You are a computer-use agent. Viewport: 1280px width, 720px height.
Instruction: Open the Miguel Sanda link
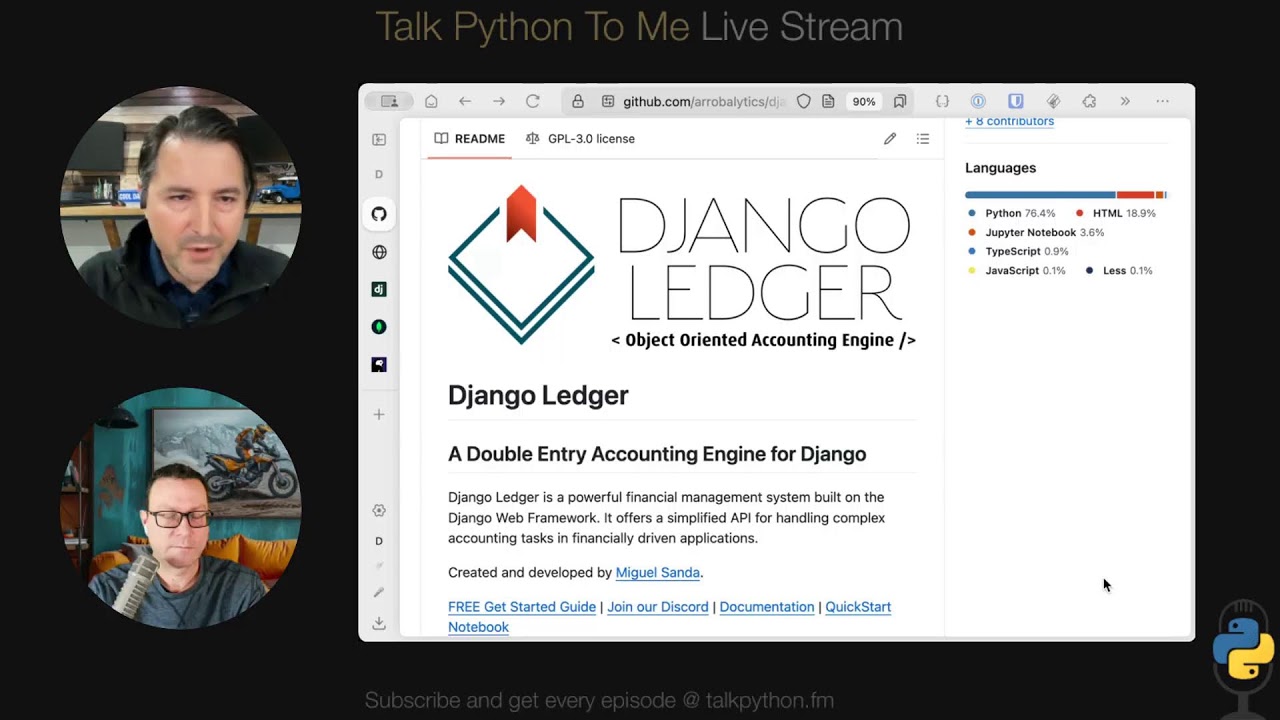pos(657,573)
